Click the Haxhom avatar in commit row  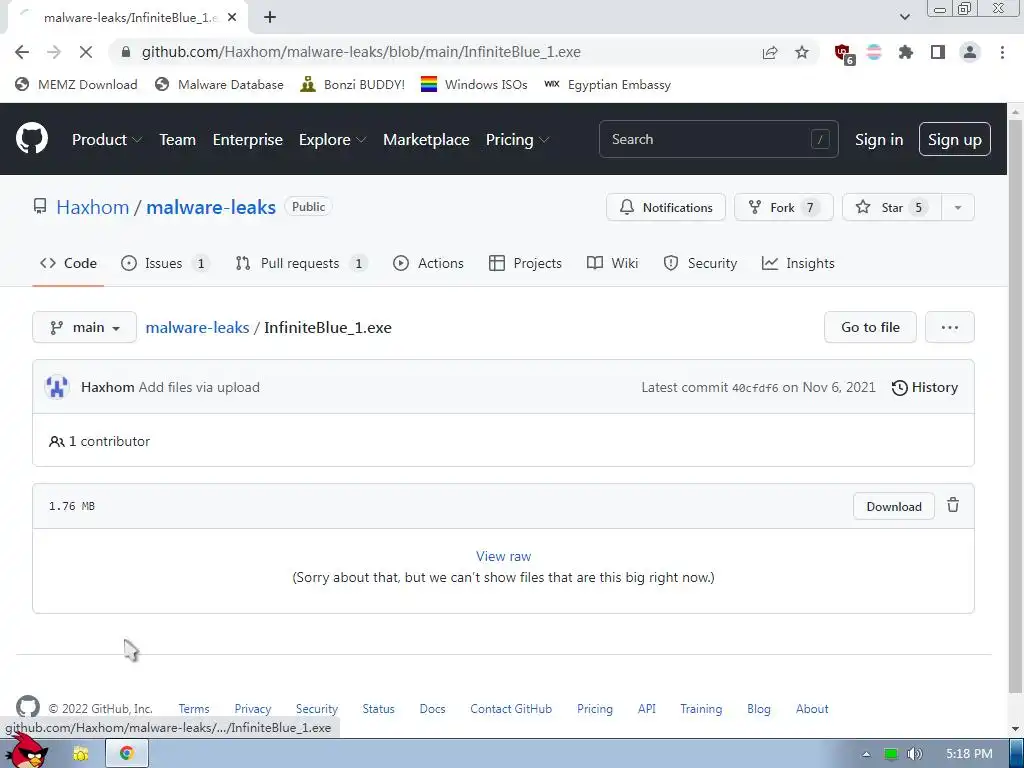tap(57, 387)
